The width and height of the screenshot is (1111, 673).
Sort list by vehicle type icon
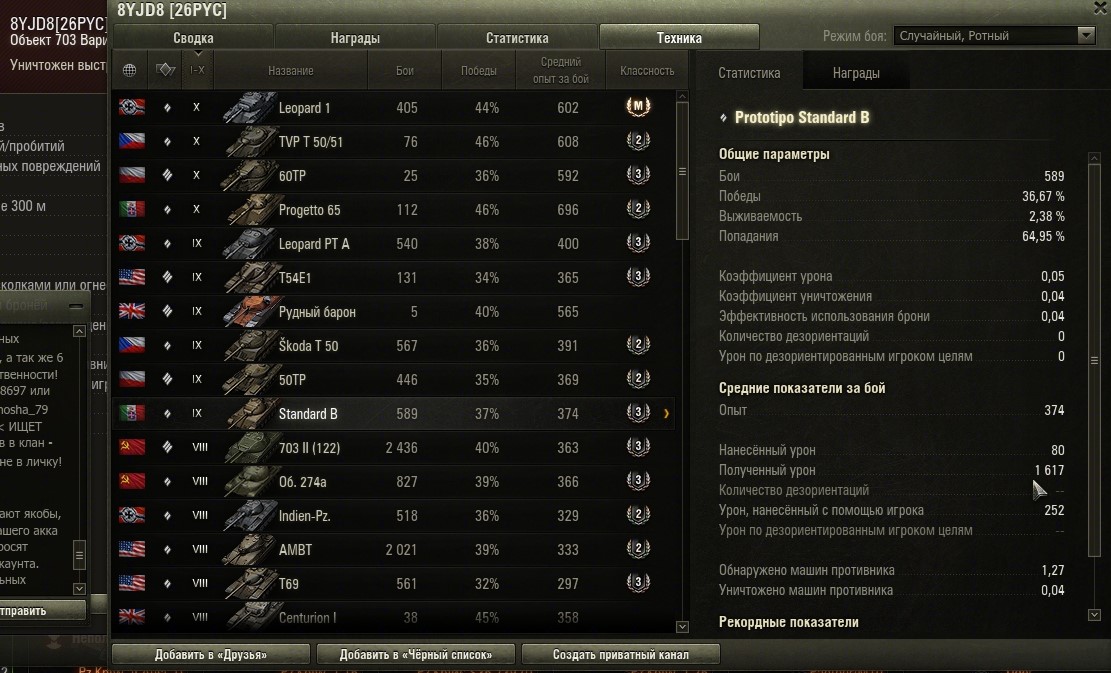point(165,69)
